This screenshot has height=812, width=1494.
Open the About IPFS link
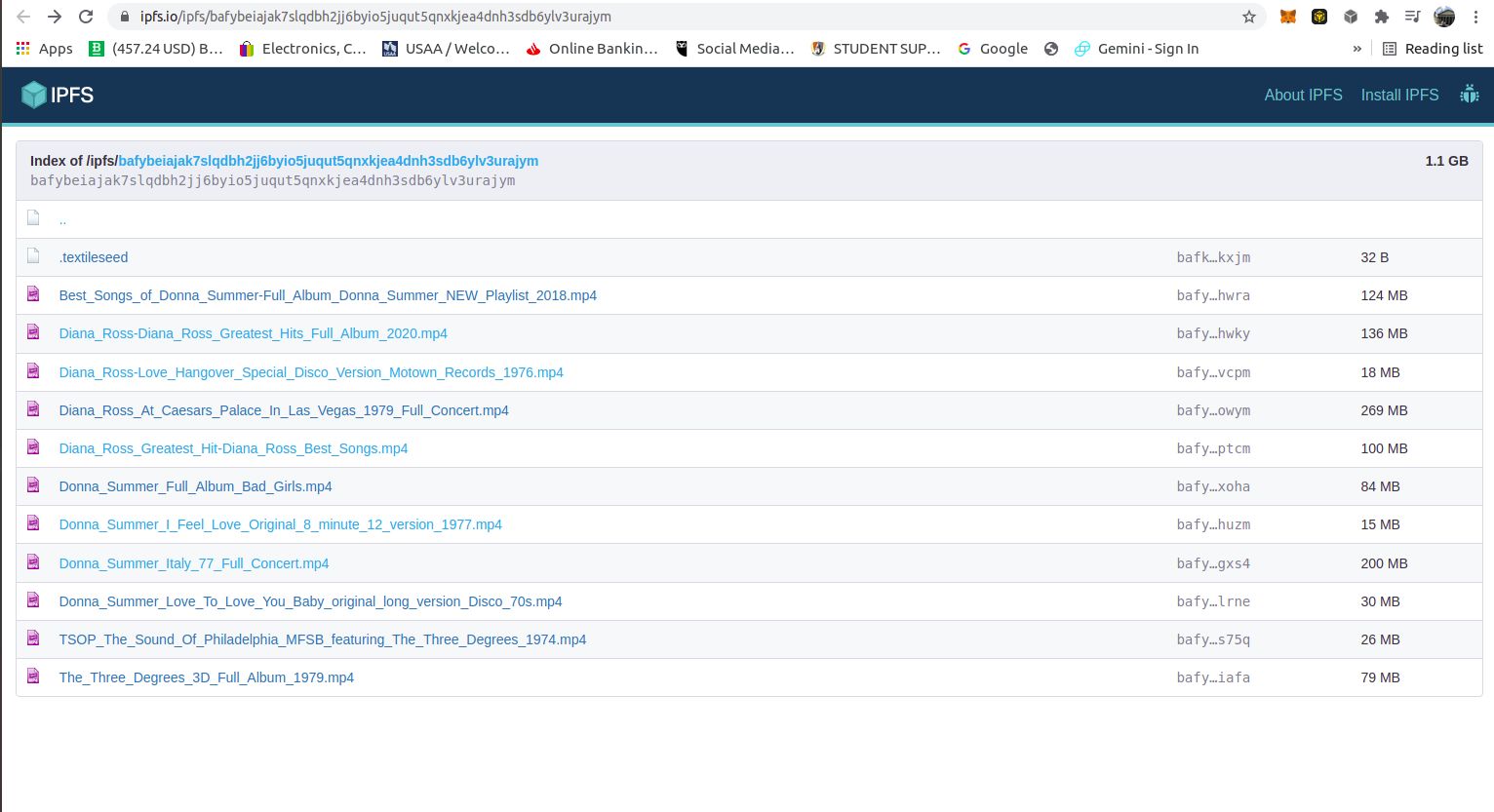1303,95
